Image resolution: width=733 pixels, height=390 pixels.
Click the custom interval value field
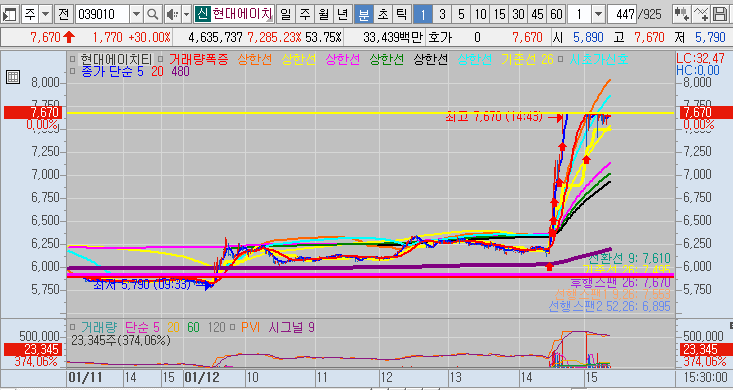580,14
